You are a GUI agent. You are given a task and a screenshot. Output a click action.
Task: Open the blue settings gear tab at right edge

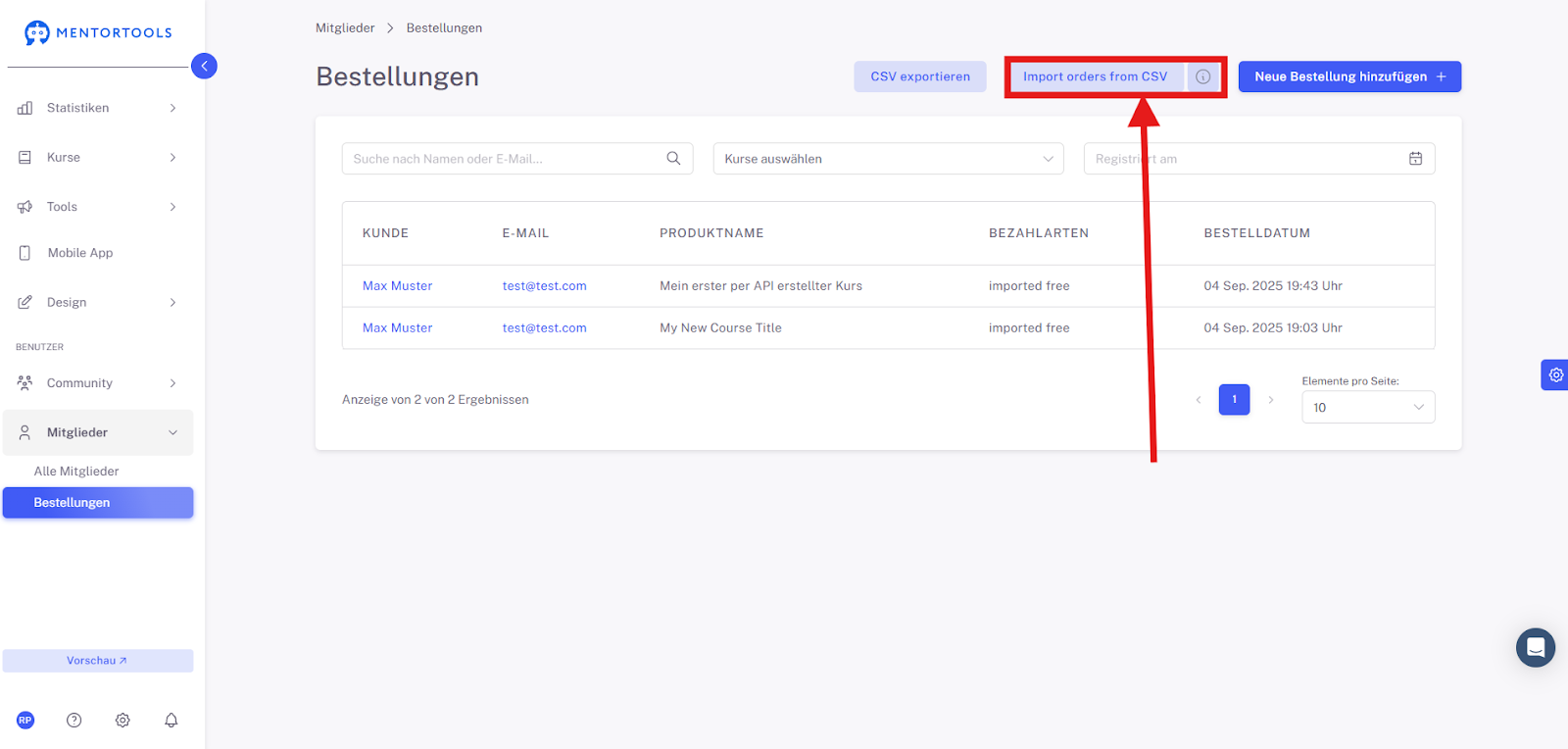[x=1555, y=374]
